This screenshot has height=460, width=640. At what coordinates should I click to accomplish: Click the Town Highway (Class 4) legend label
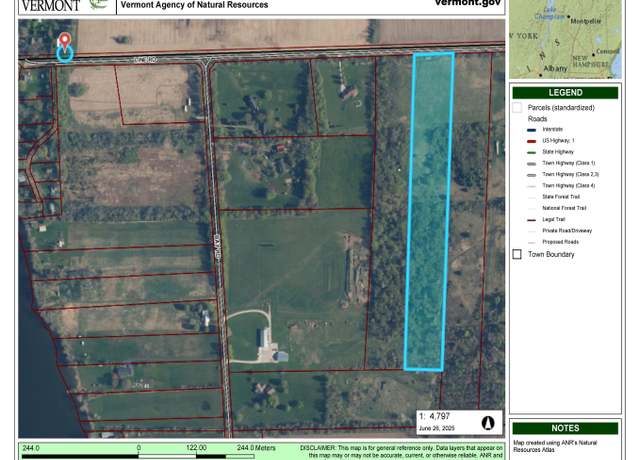[569, 186]
